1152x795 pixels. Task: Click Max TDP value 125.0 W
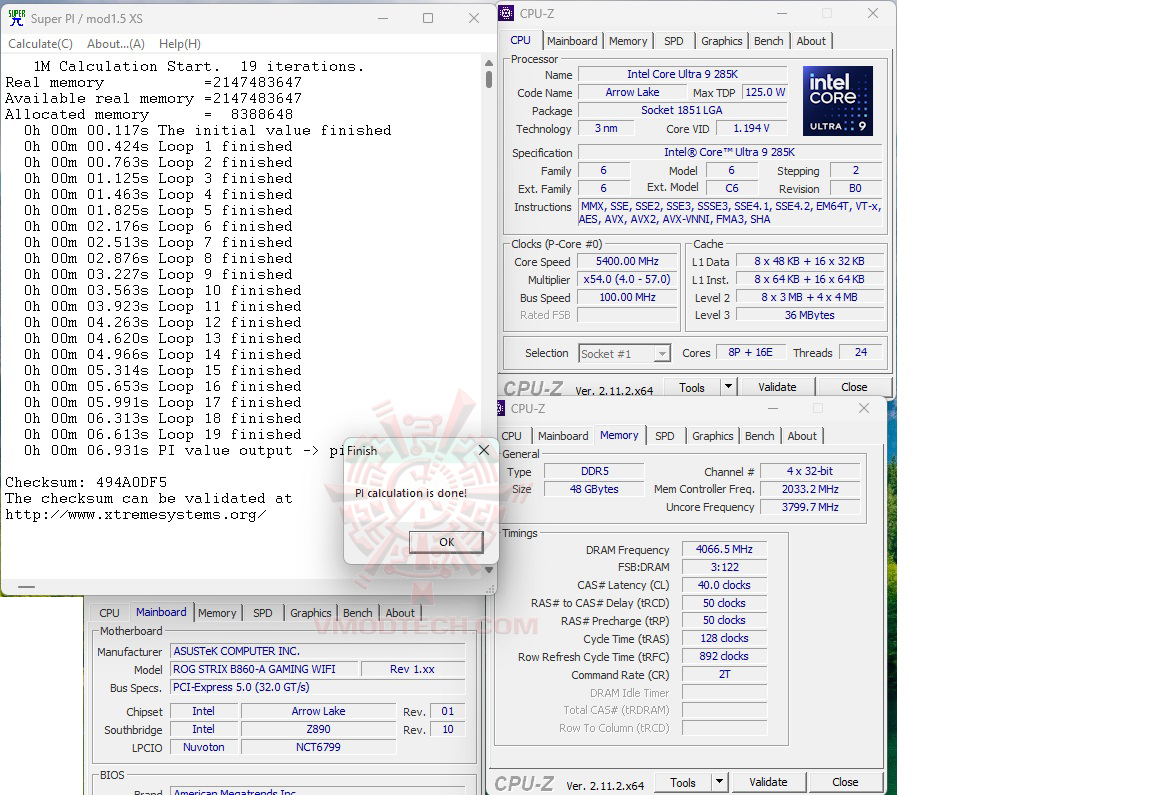765,93
